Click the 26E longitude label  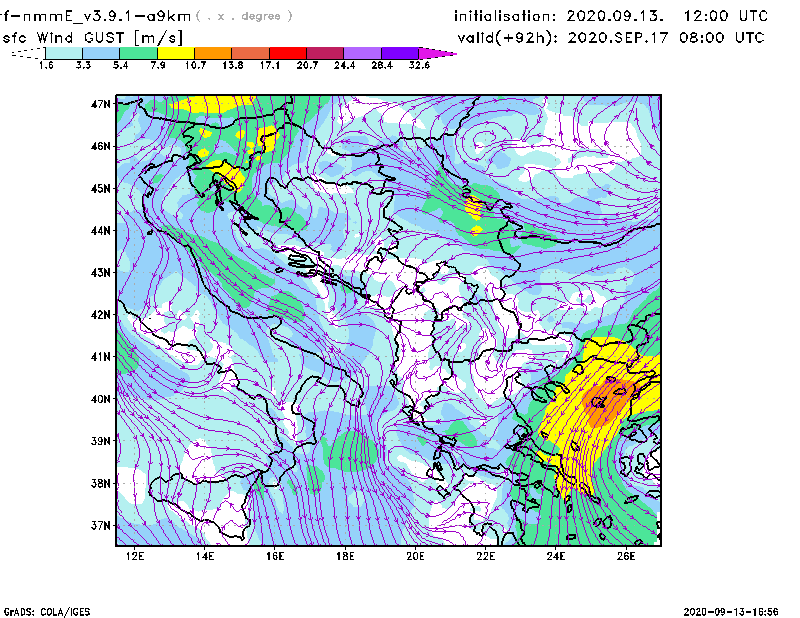[x=626, y=556]
